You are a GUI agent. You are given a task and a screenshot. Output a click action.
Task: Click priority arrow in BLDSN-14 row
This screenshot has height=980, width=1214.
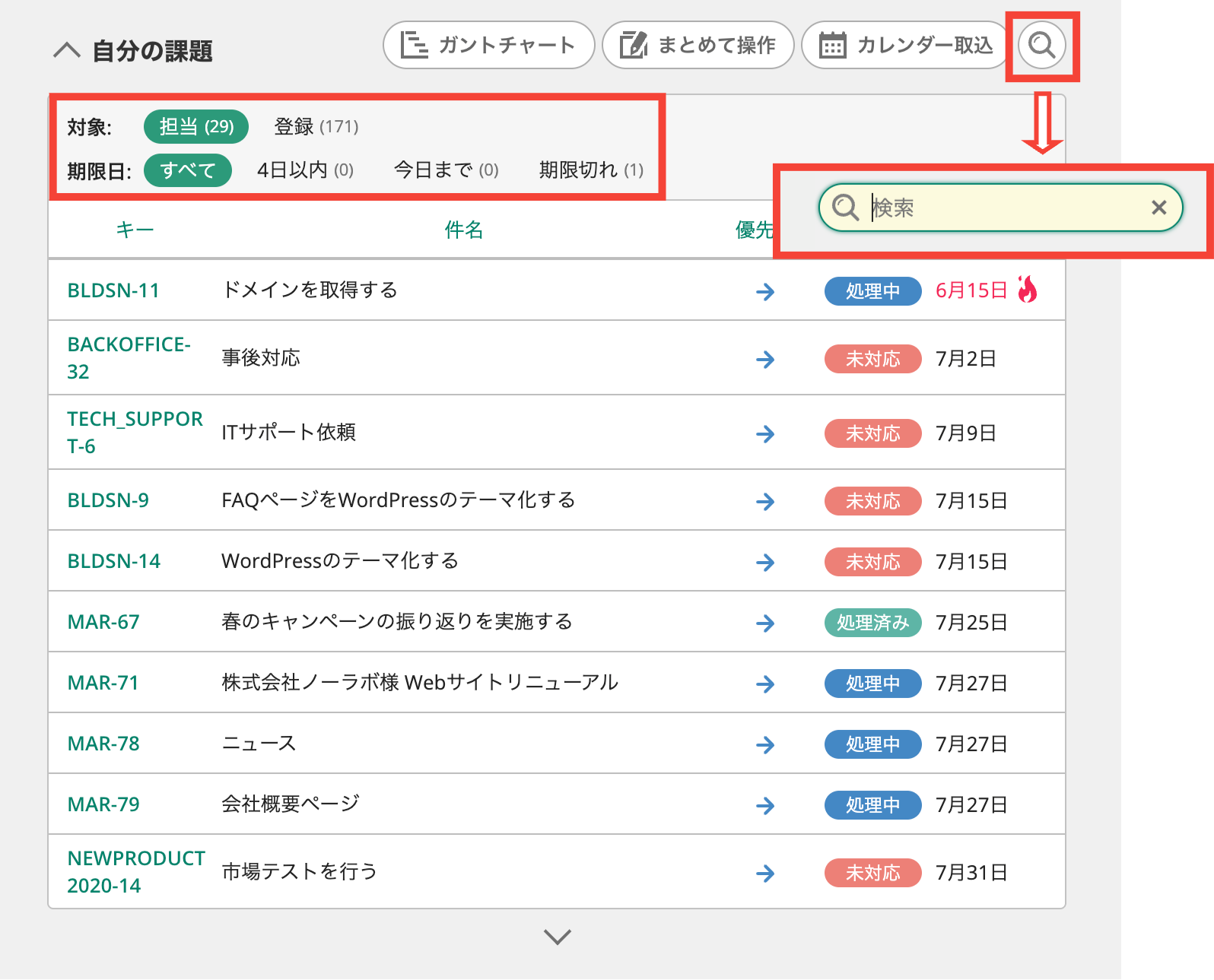click(x=765, y=562)
